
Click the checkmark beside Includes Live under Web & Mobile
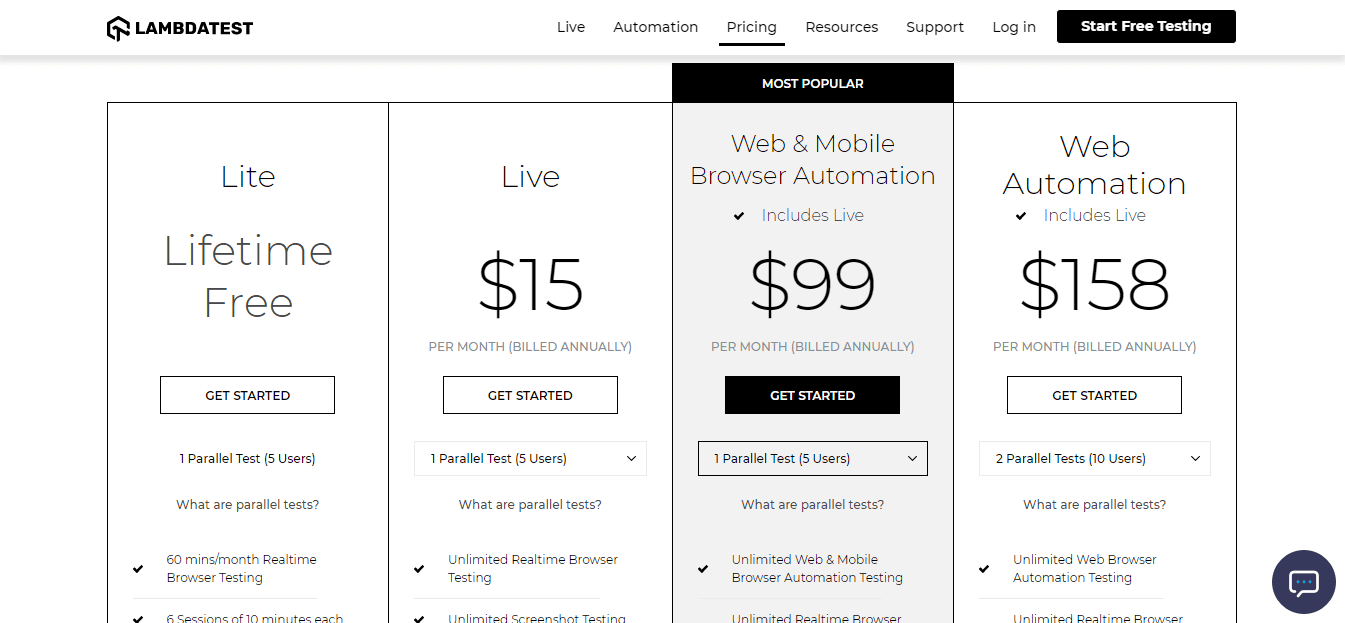pyautogui.click(x=739, y=215)
